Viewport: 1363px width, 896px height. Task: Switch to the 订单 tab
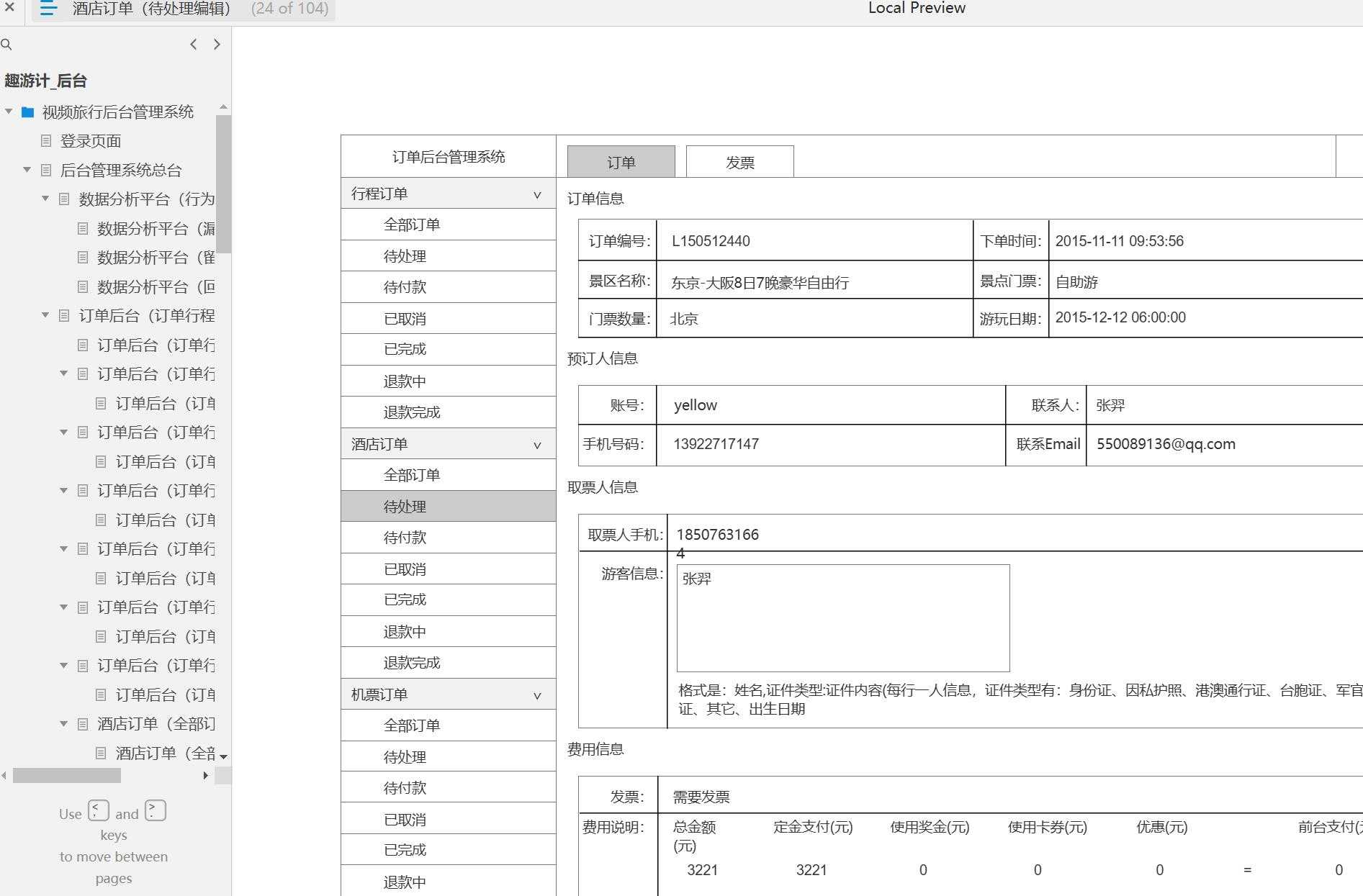coord(621,161)
